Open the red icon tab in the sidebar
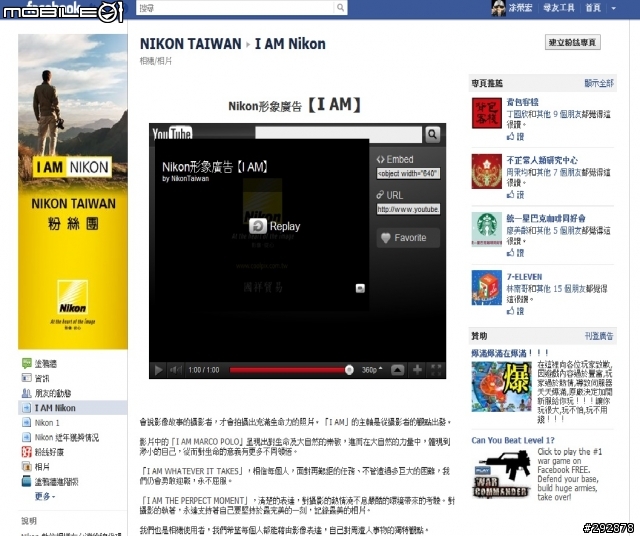 pos(42,452)
